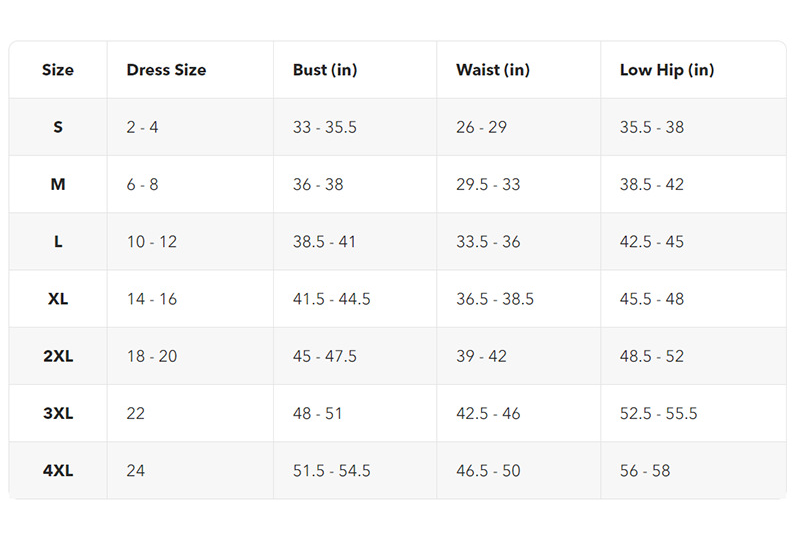This screenshot has height=533, width=800.
Task: Select the 2XL size row label
Action: click(x=58, y=356)
